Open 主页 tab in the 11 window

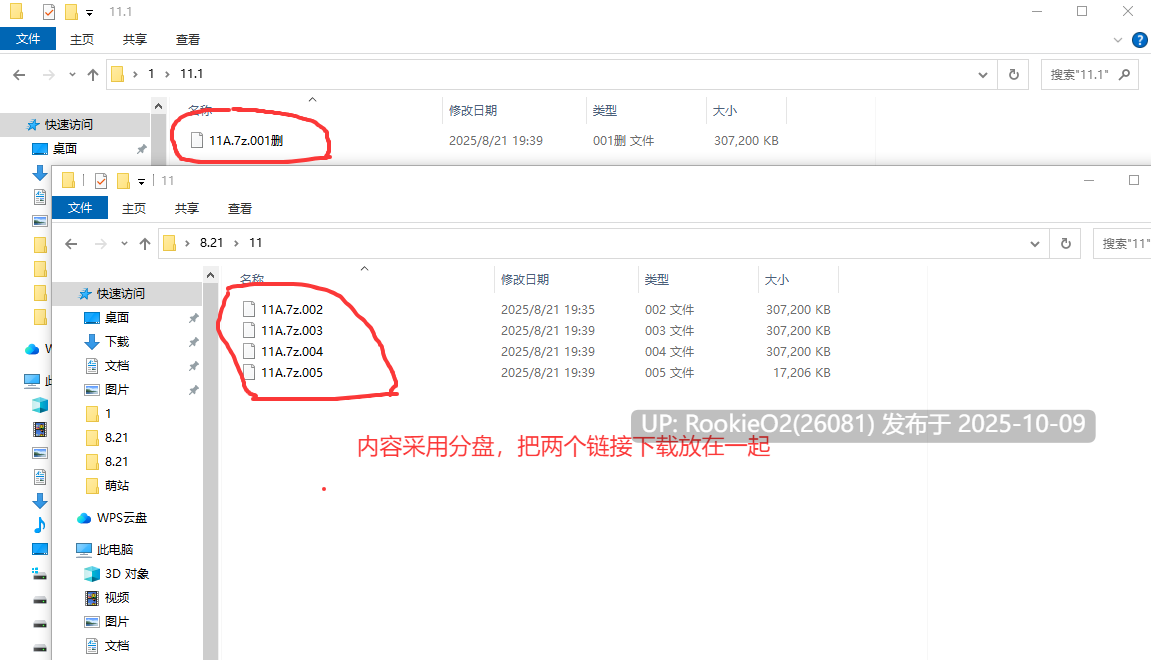[x=134, y=208]
